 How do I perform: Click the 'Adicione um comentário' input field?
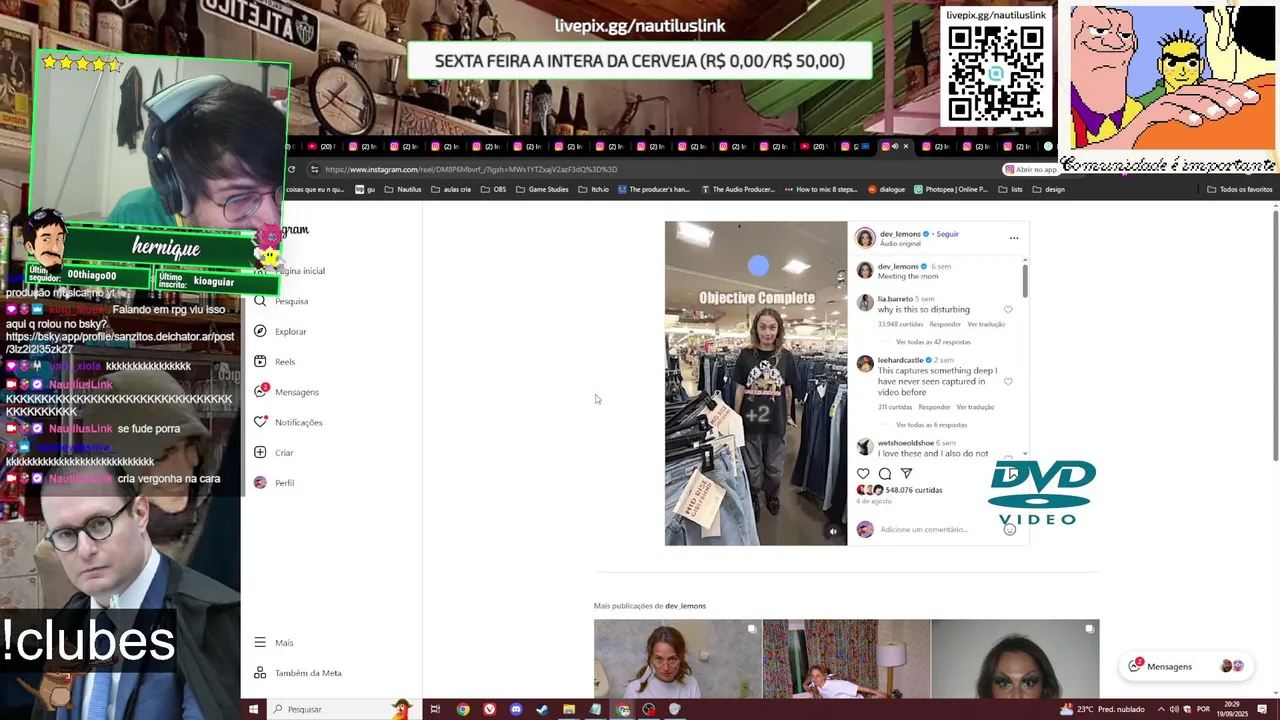click(924, 529)
